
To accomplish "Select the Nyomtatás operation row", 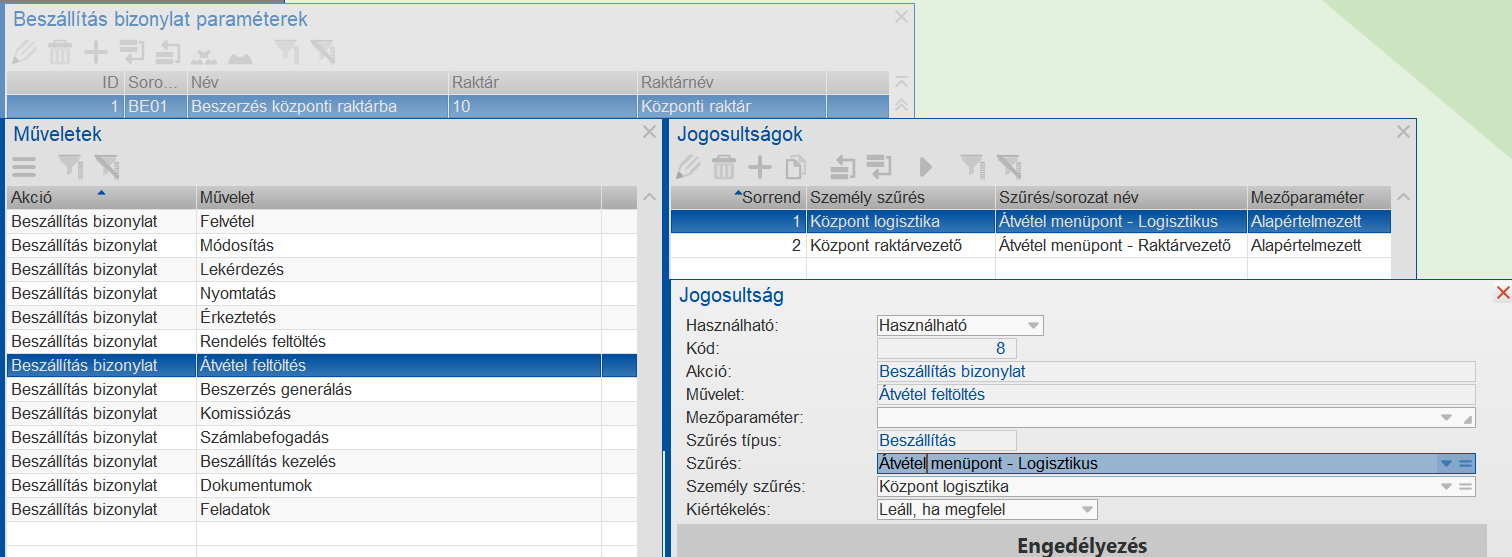I will (x=322, y=294).
